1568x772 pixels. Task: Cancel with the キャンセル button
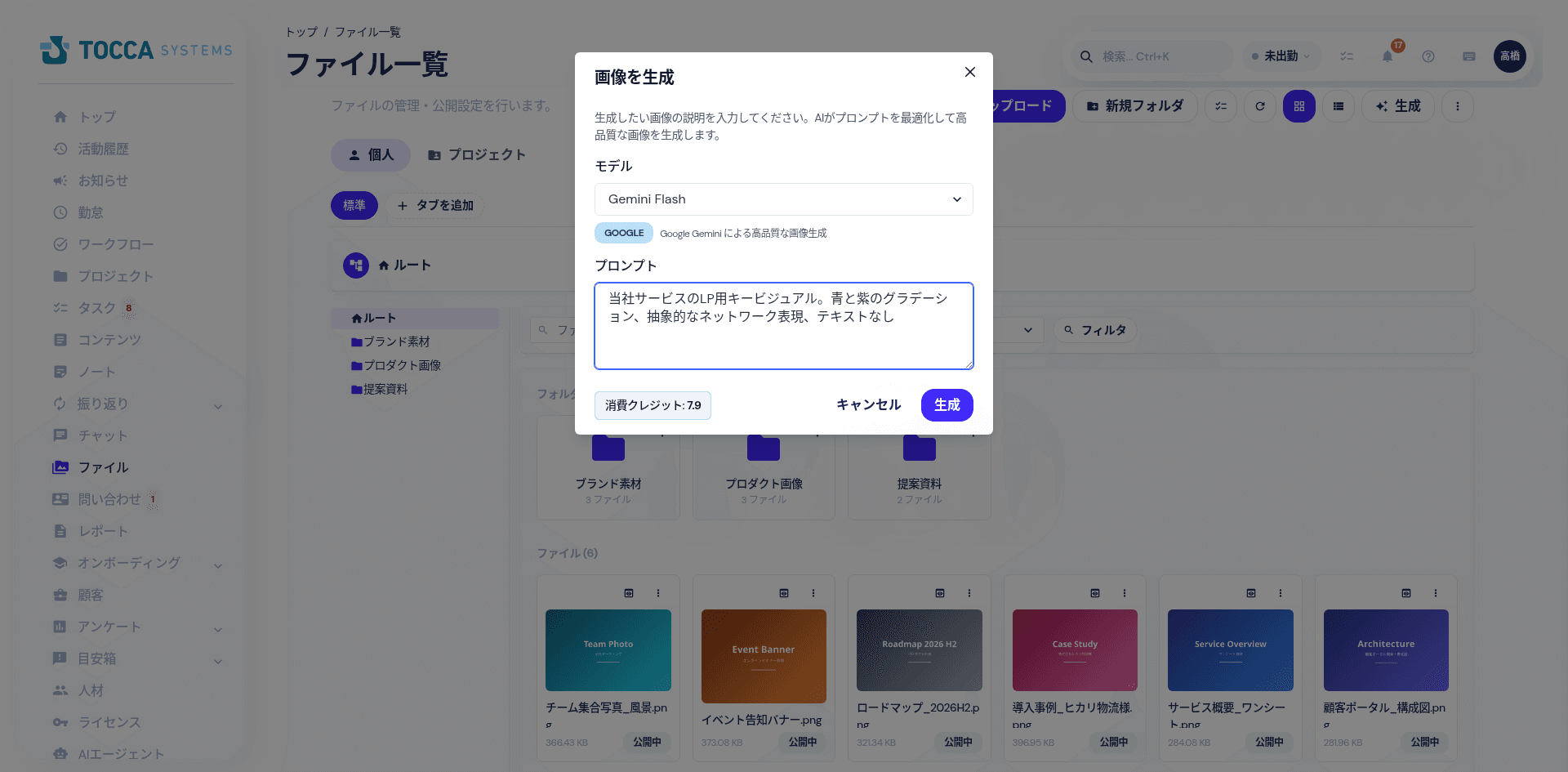pos(868,405)
